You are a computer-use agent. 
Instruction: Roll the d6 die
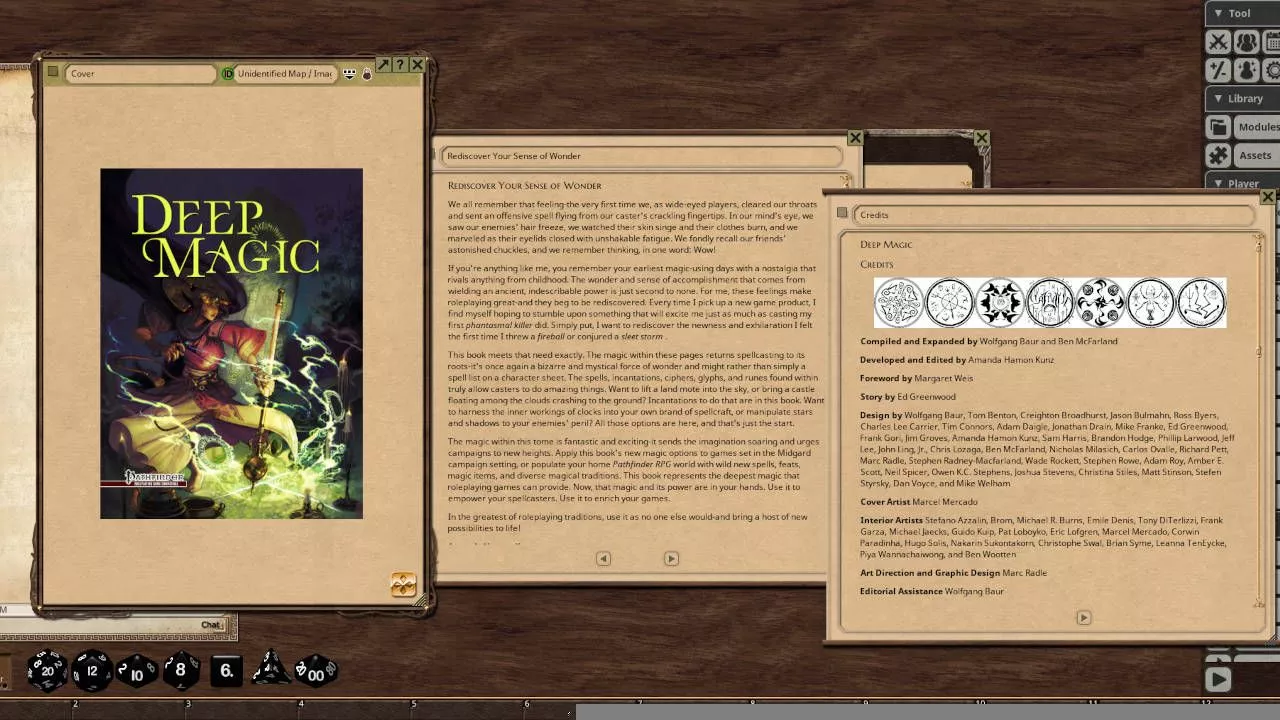click(227, 670)
